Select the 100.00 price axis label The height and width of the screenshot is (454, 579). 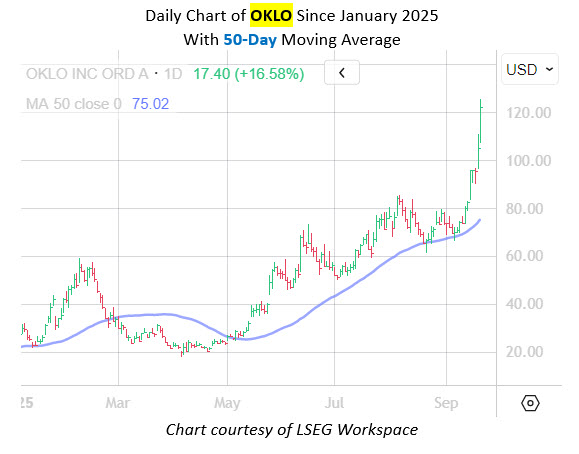pos(528,161)
